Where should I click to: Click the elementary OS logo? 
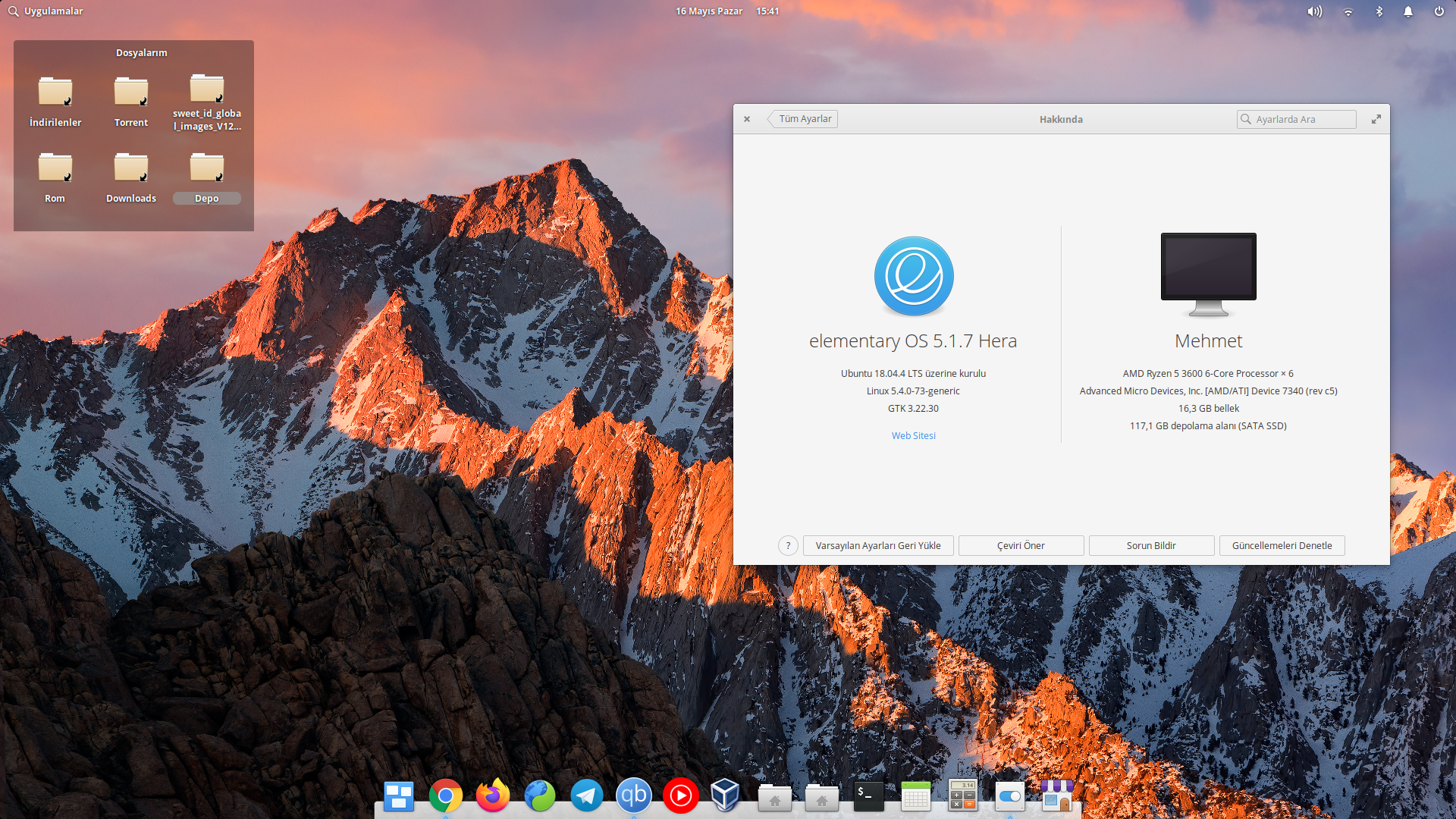[x=914, y=276]
